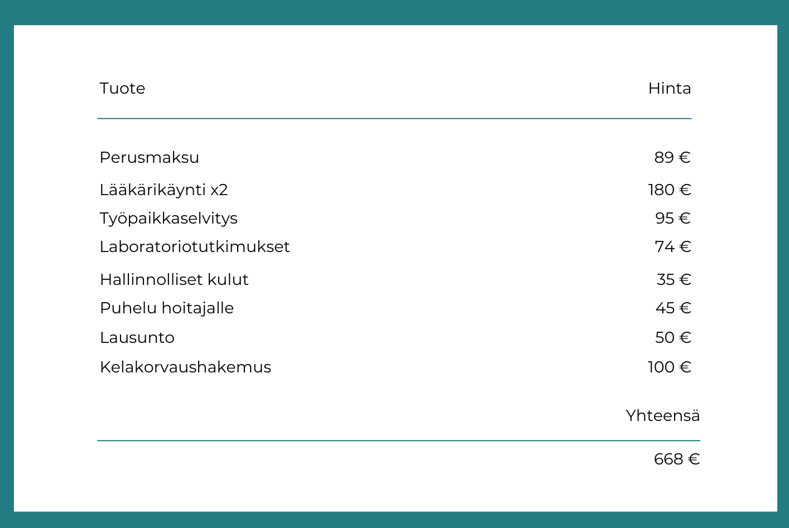Click the 95 € price

672,218
